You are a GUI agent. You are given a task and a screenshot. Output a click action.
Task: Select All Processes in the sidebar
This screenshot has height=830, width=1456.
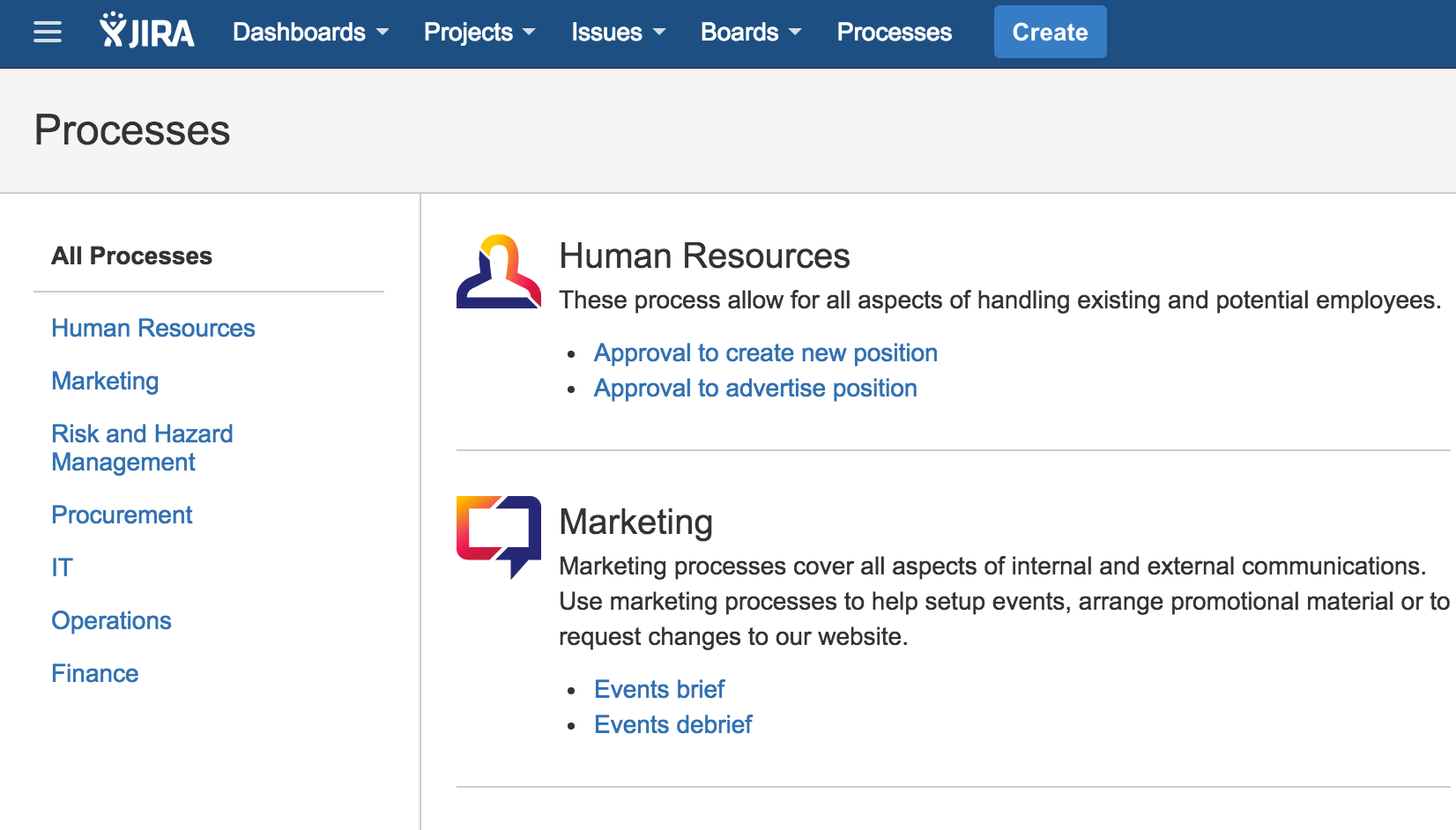[131, 256]
